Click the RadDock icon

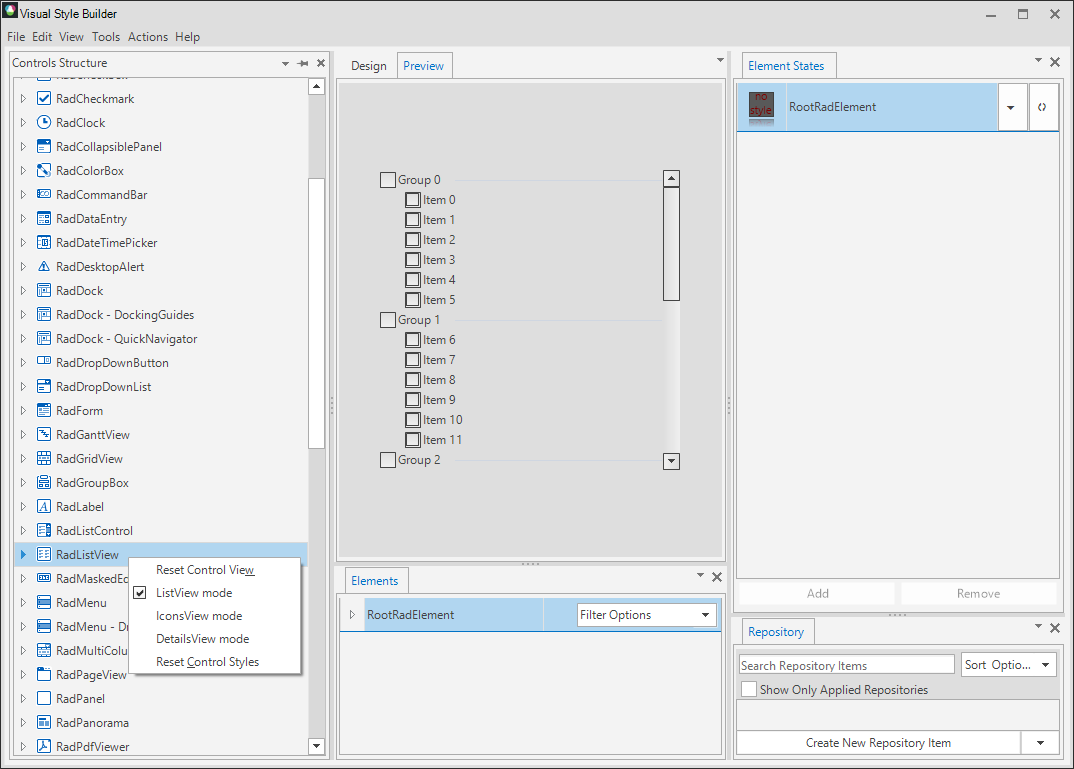(44, 290)
